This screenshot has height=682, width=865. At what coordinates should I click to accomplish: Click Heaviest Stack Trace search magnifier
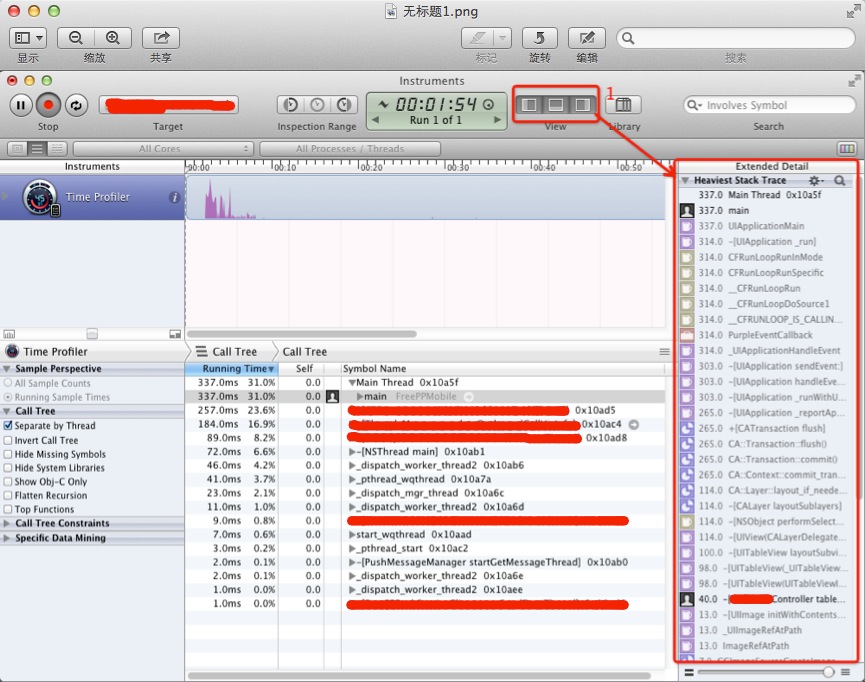[840, 180]
